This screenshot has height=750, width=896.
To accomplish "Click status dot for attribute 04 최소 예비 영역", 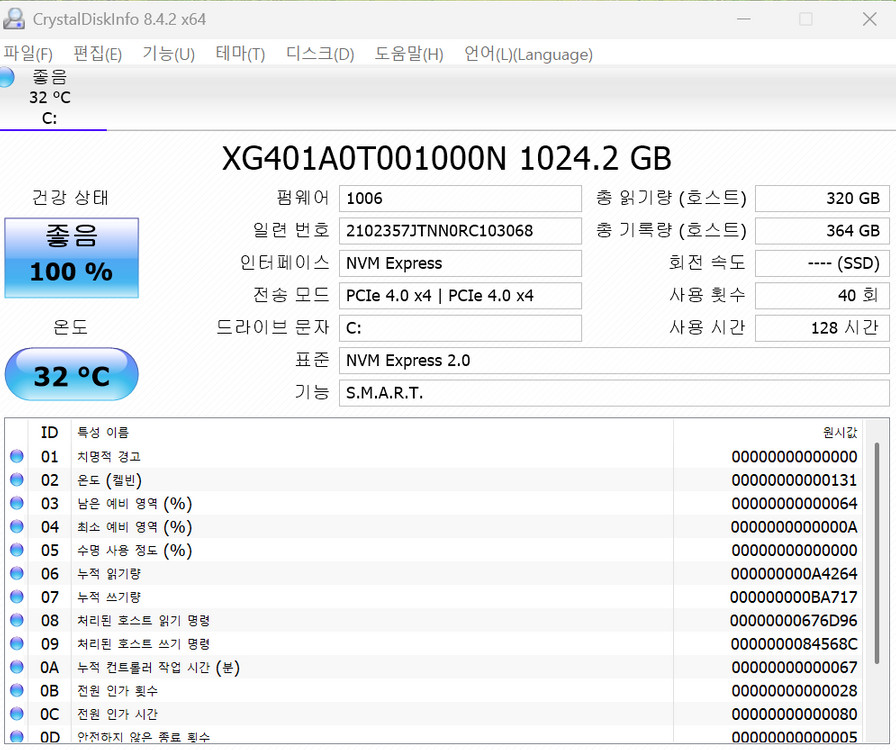I will point(17,526).
